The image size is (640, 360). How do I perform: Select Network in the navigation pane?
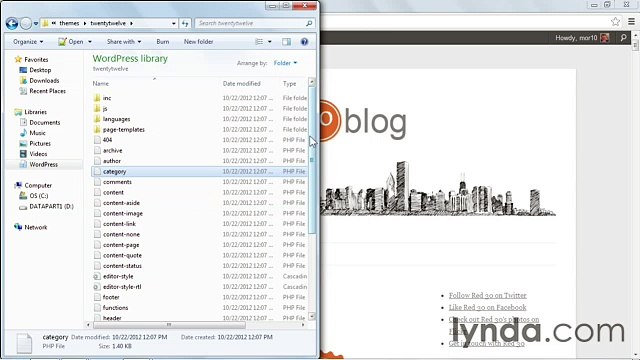pyautogui.click(x=36, y=227)
